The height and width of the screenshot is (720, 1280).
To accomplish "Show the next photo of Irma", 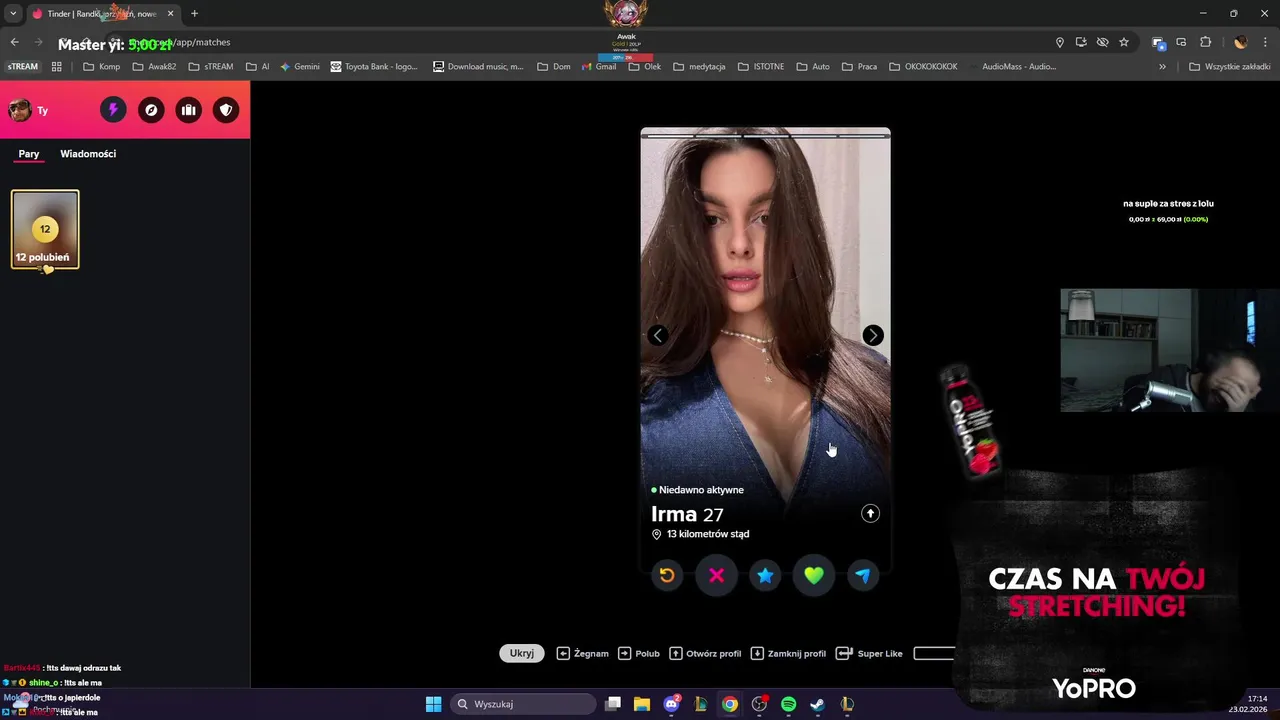I will pos(873,335).
